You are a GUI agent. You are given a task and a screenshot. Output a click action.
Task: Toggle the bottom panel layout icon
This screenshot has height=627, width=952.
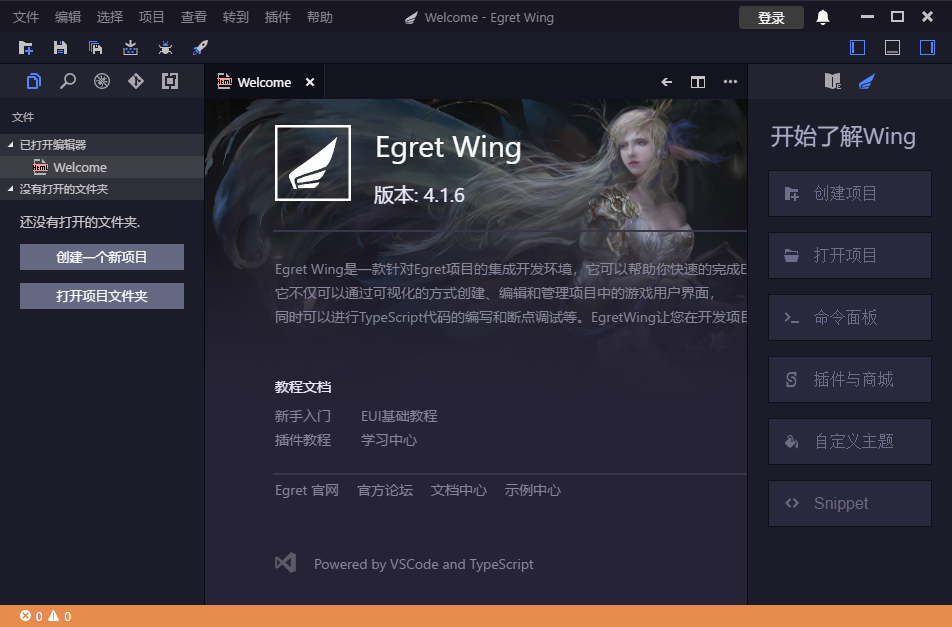click(x=892, y=47)
